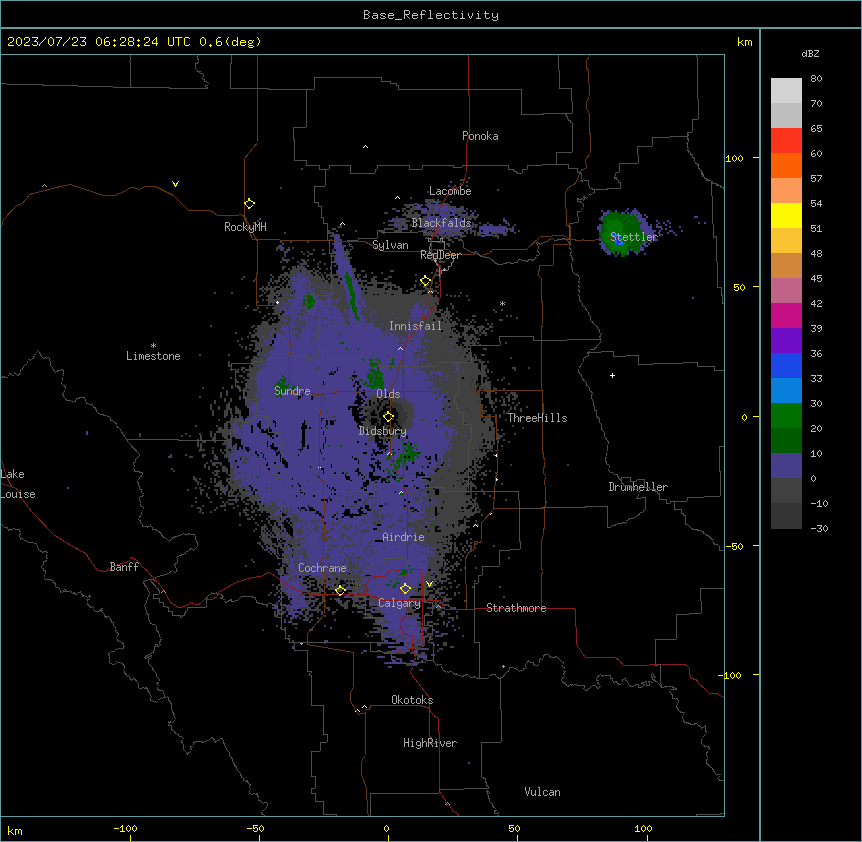This screenshot has width=862, height=842.
Task: Select the Limestone map label
Action: 153,356
